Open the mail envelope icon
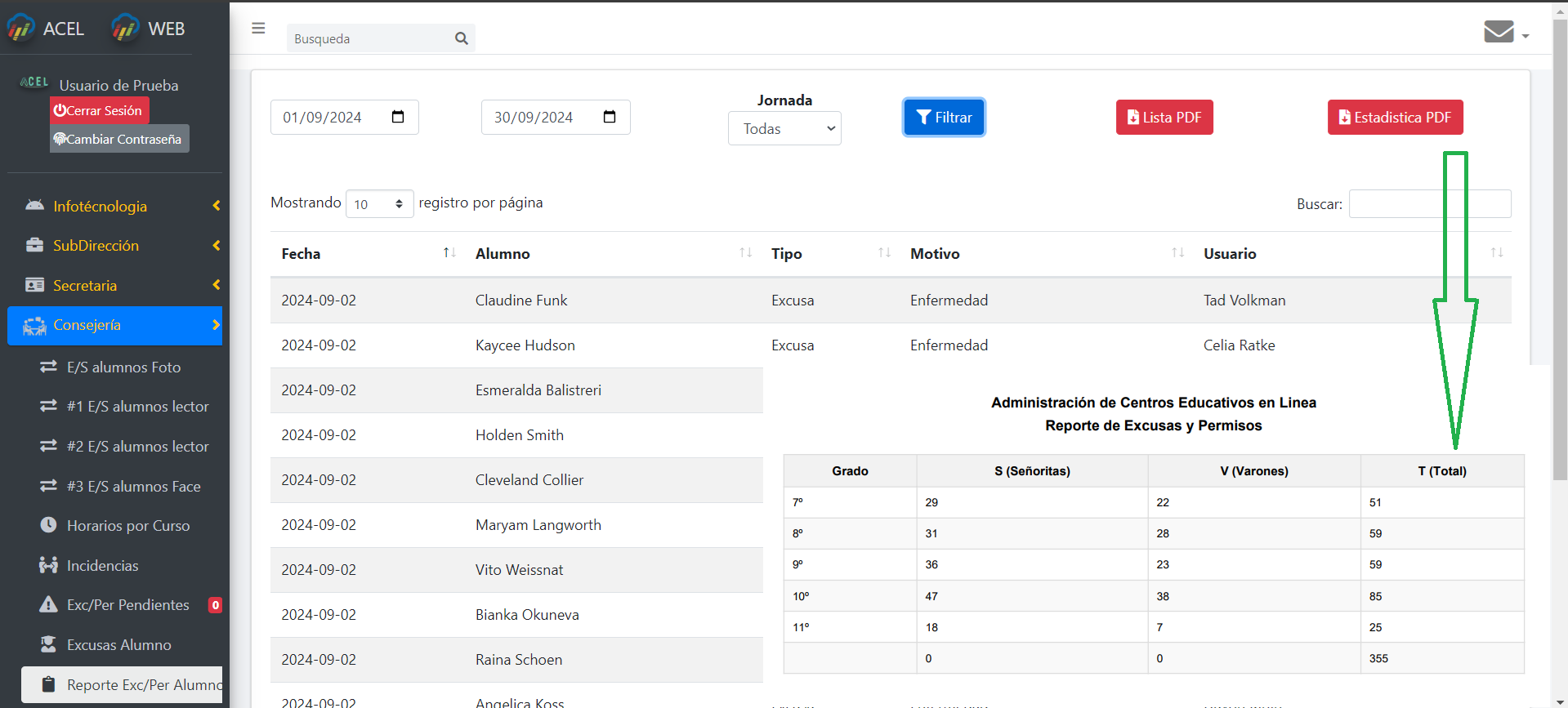 1499,31
